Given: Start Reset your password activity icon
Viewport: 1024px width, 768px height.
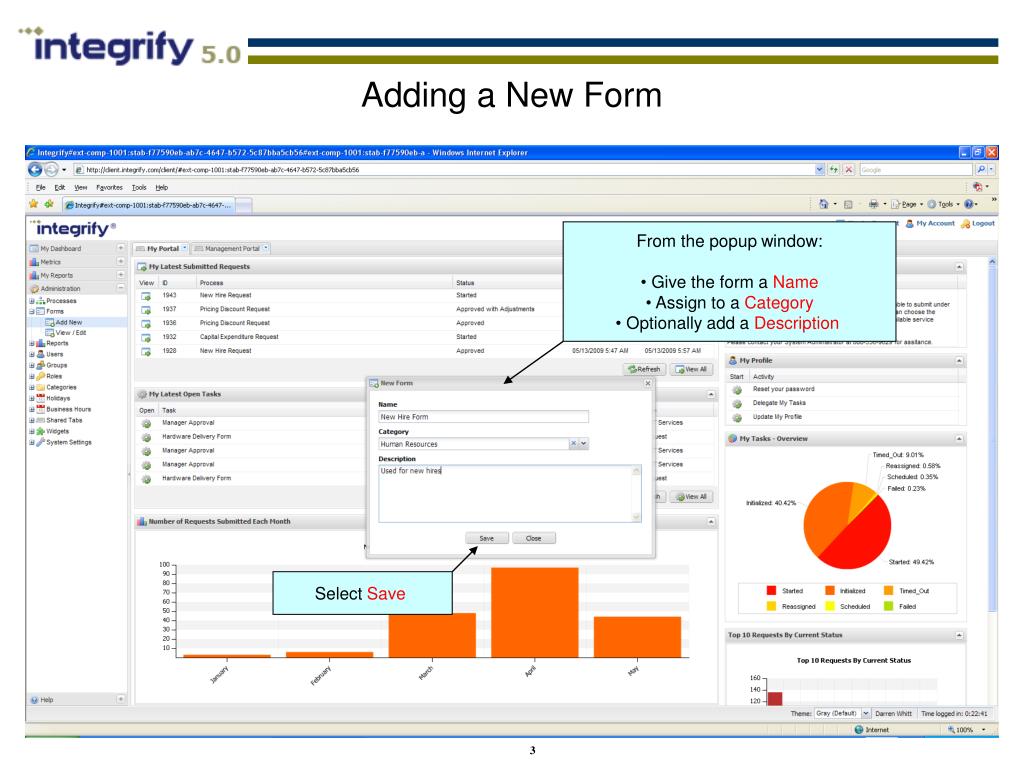Looking at the screenshot, I should point(737,390).
